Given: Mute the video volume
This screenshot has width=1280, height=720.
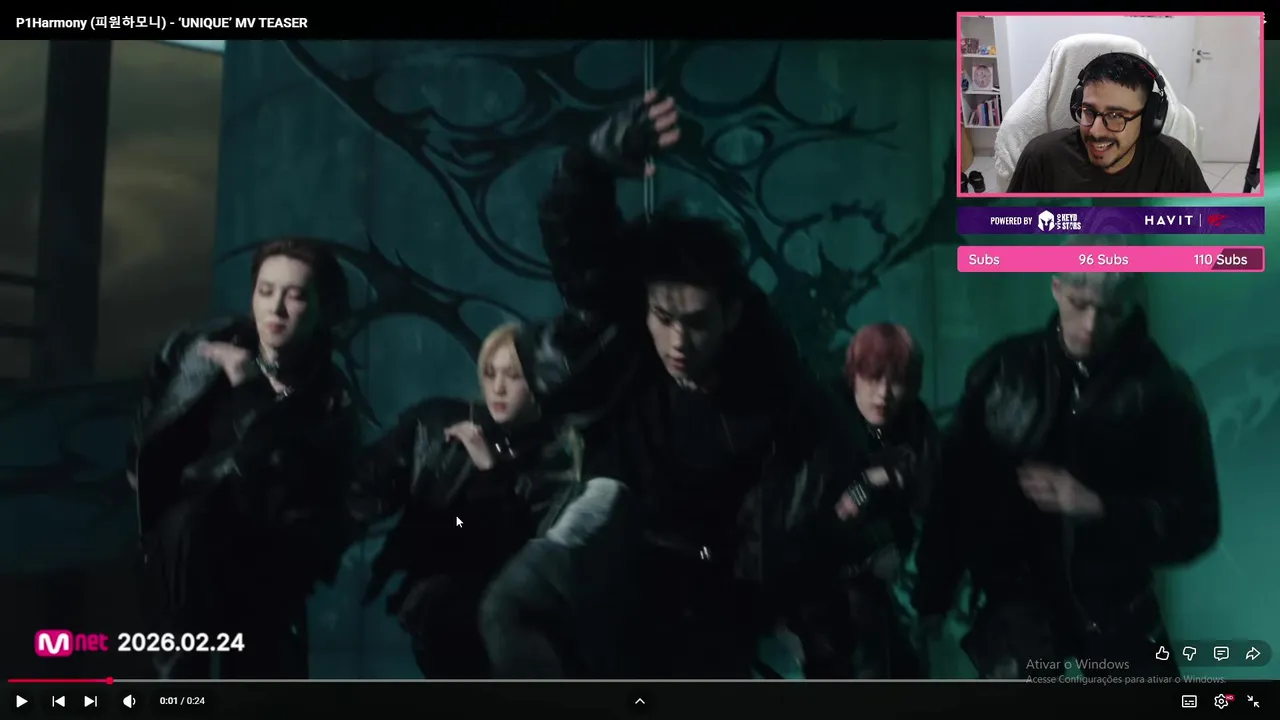Looking at the screenshot, I should click(129, 701).
